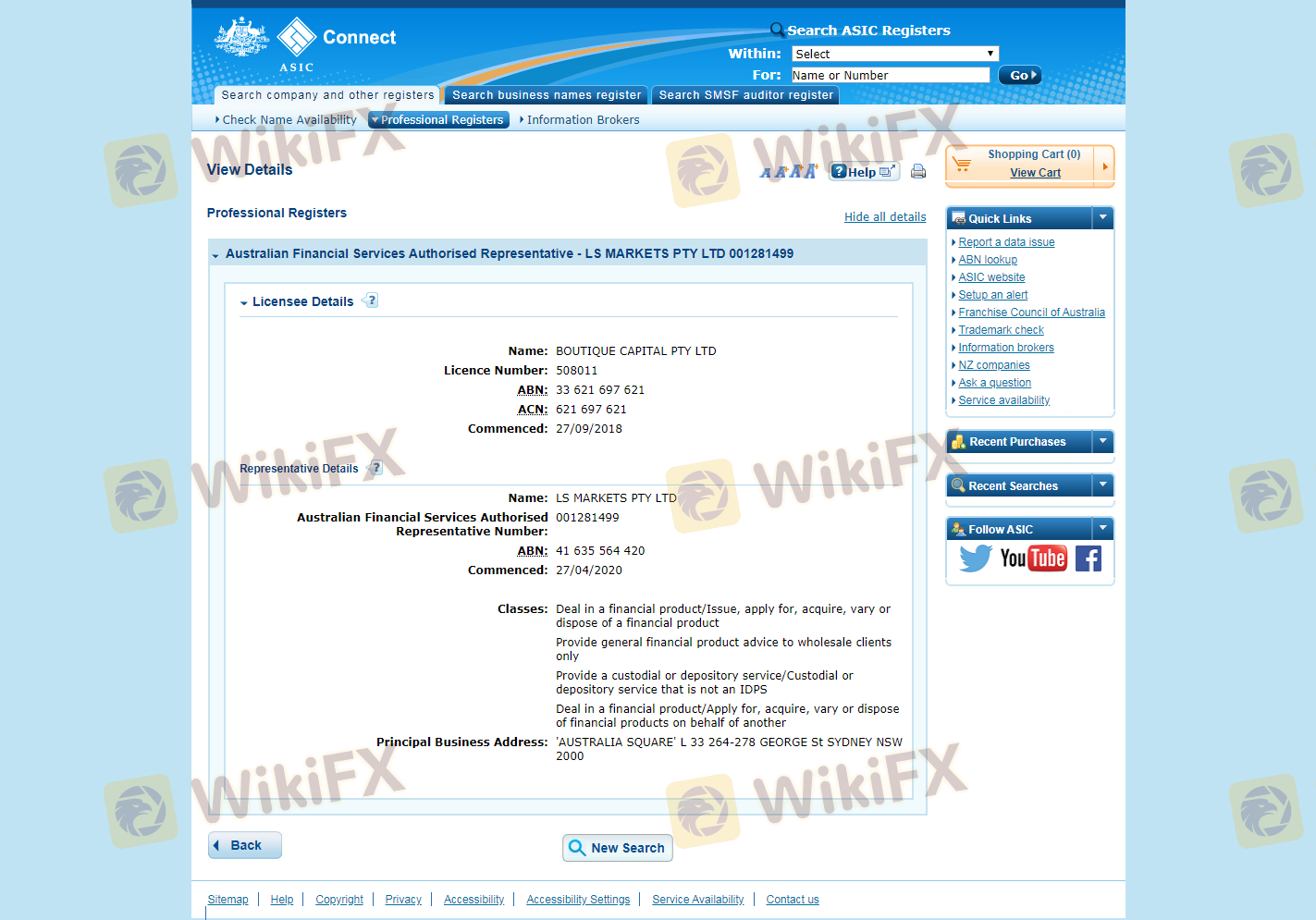Open ASIC Facebook page icon
The height and width of the screenshot is (920, 1316).
pos(1088,558)
